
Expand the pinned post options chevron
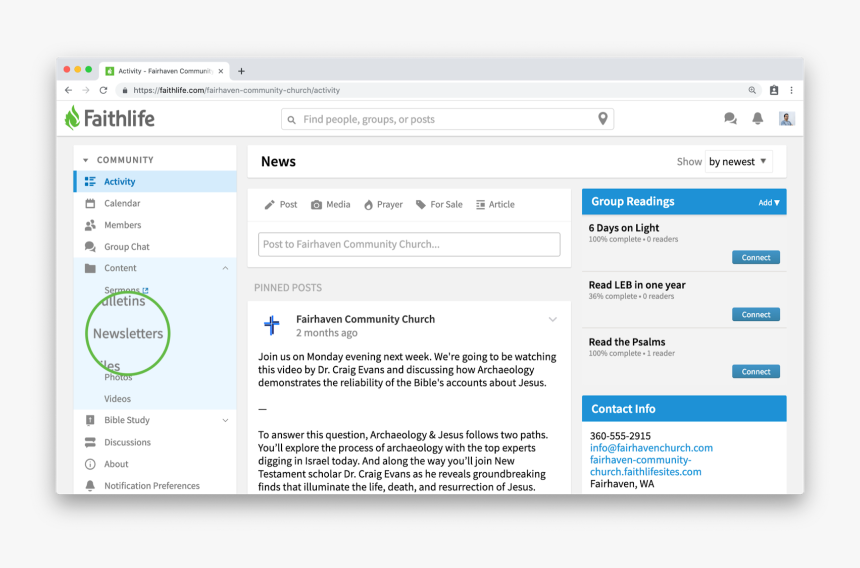pyautogui.click(x=552, y=319)
